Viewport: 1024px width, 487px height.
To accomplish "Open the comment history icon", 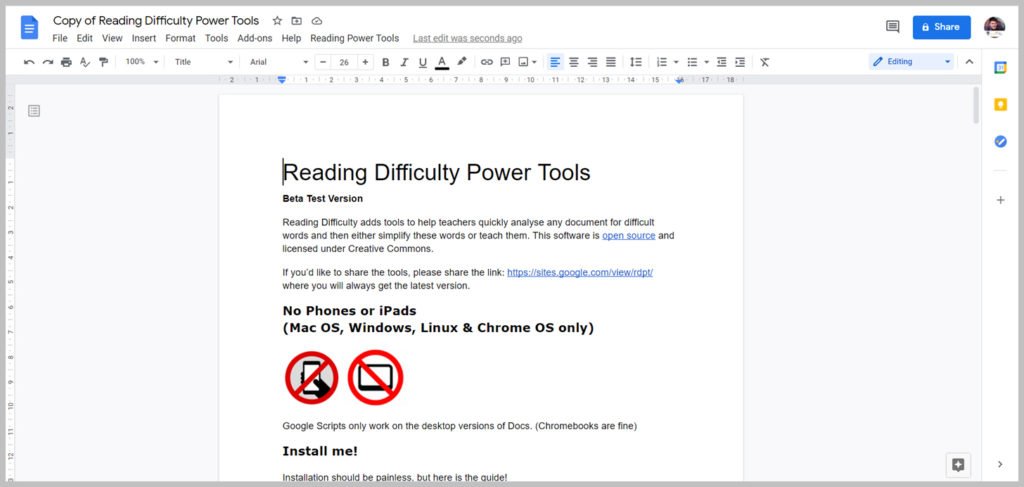I will point(892,27).
